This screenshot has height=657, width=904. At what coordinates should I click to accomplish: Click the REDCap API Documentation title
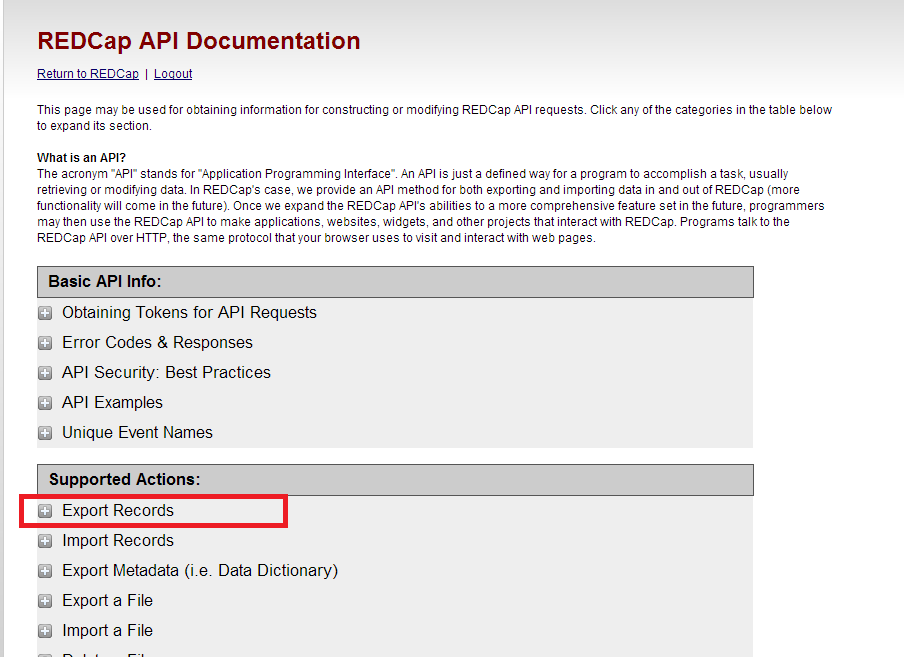199,41
